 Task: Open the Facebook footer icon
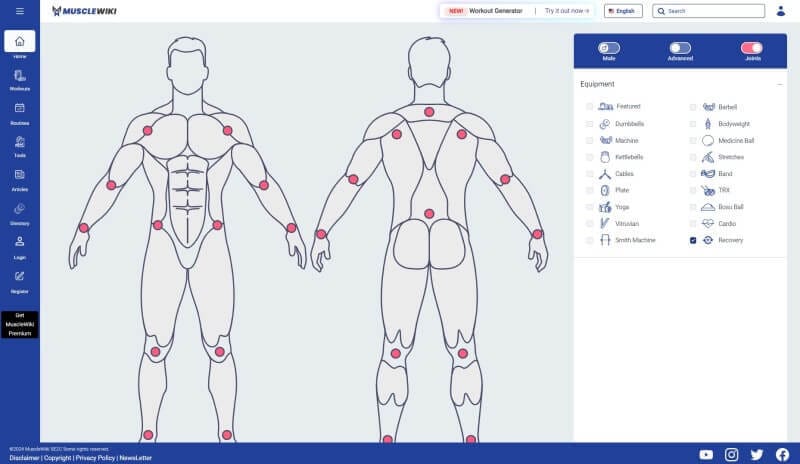[782, 454]
